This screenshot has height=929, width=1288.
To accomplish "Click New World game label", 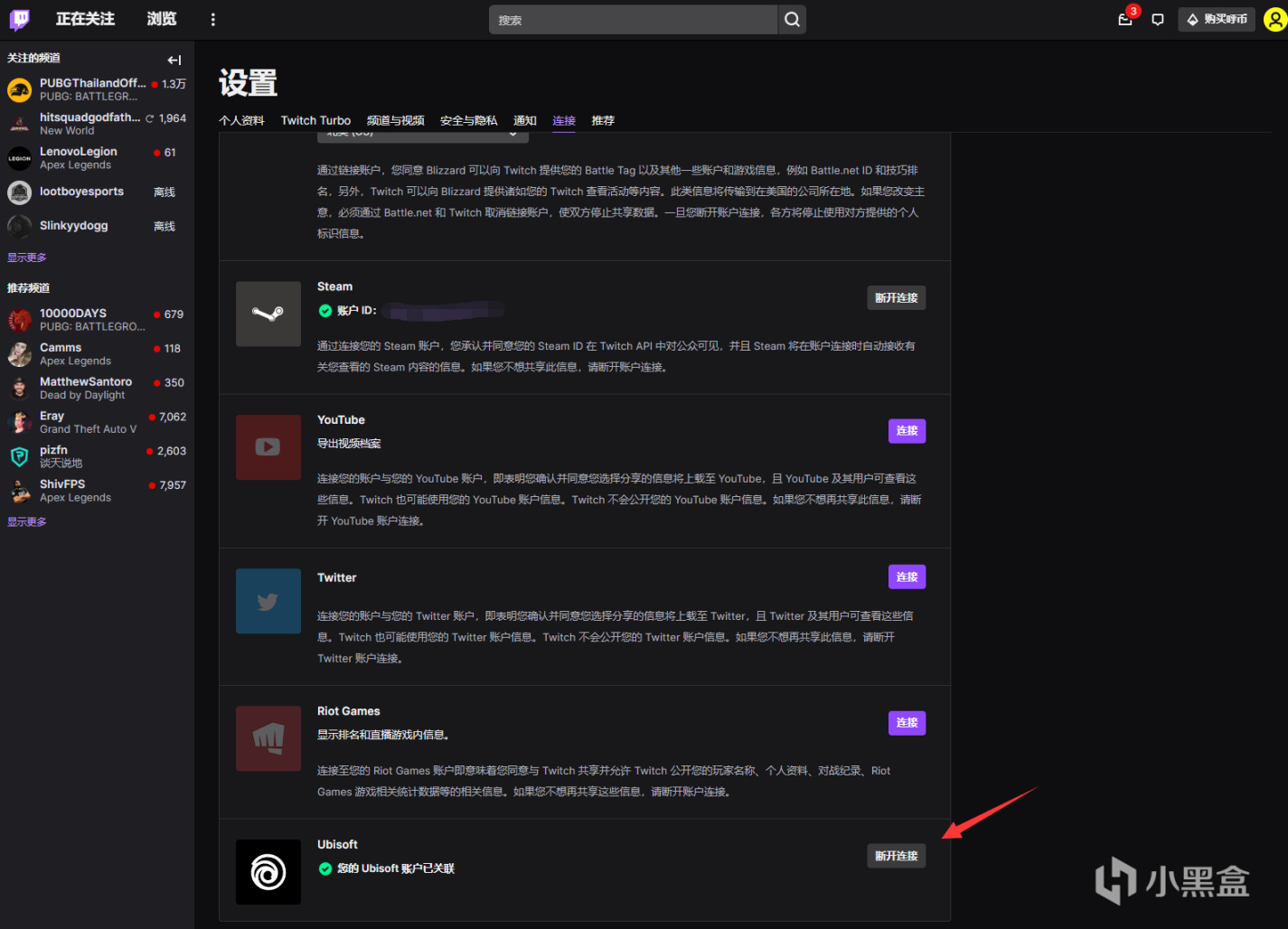I will click(x=67, y=131).
